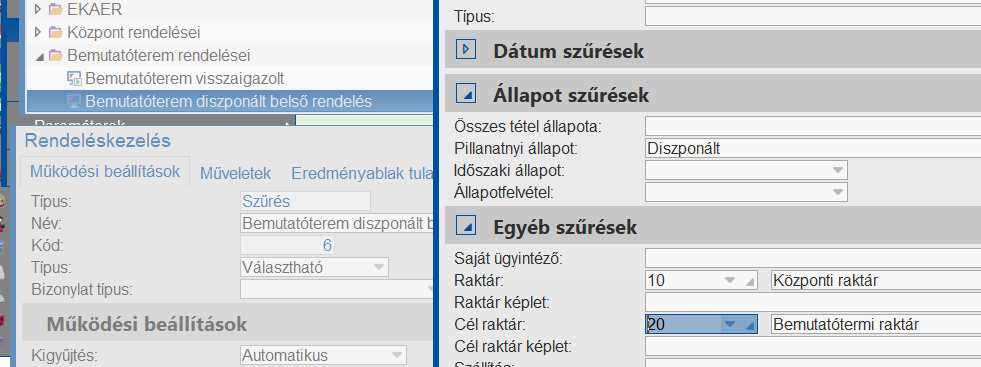Collapse the Bemutatóterem rendelései folder node
This screenshot has height=367, width=981.
[39, 56]
